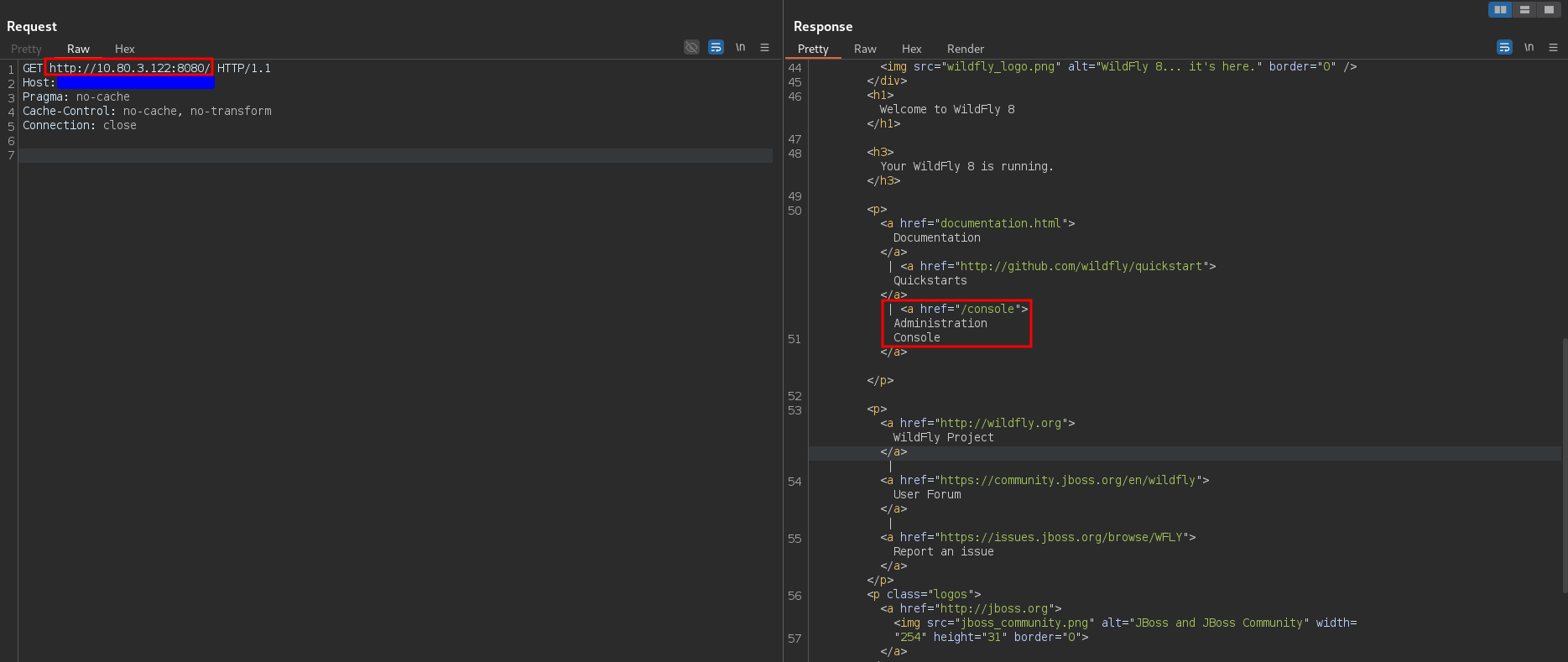Click the Host: header name
The width and height of the screenshot is (1568, 662).
tap(39, 82)
